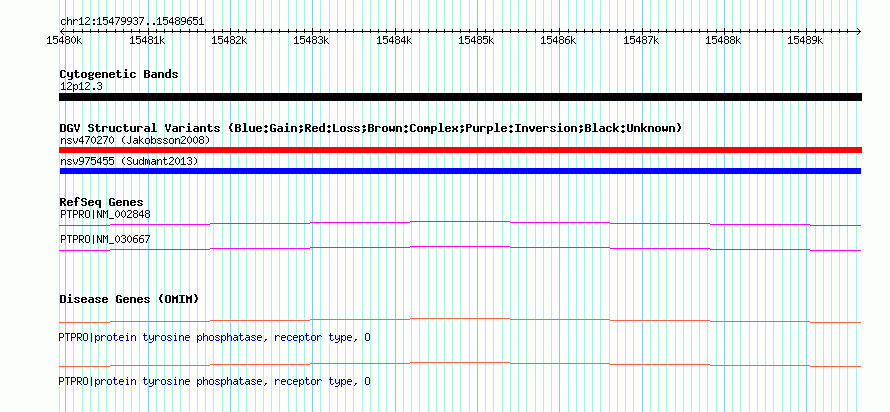This screenshot has width=890, height=412.
Task: Open the first PTPRO protein tyrosine phosphatase link
Action: (x=215, y=338)
